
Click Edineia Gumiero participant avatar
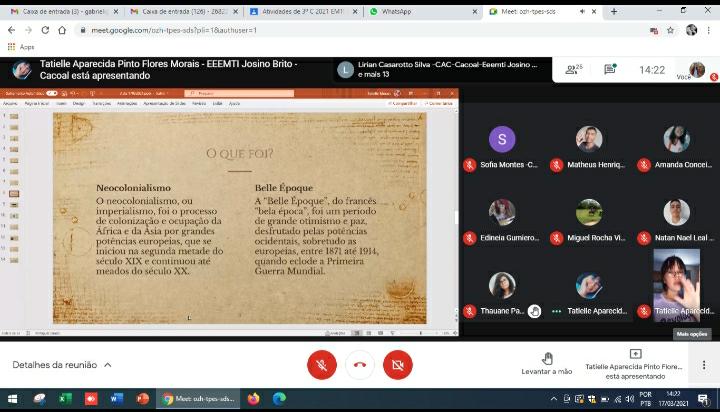point(502,212)
